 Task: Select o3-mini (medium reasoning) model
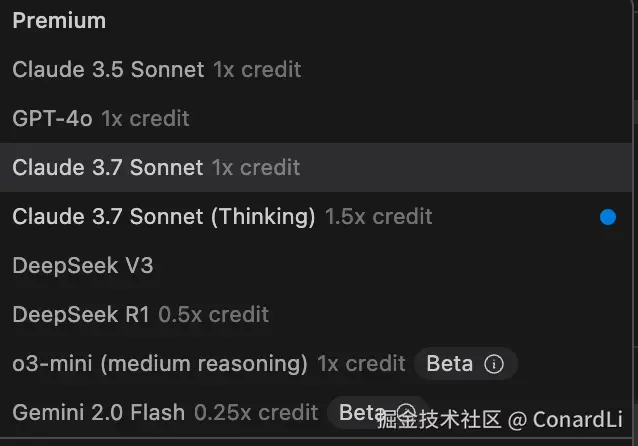click(160, 364)
